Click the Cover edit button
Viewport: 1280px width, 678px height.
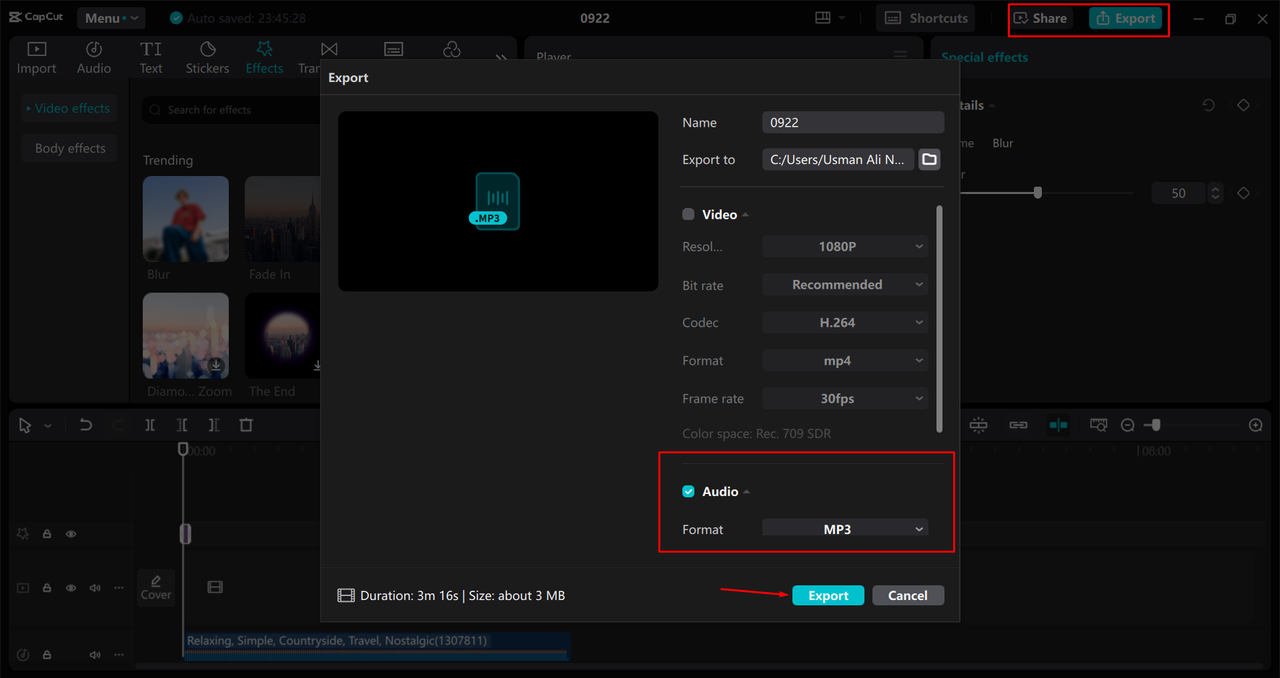(x=156, y=587)
